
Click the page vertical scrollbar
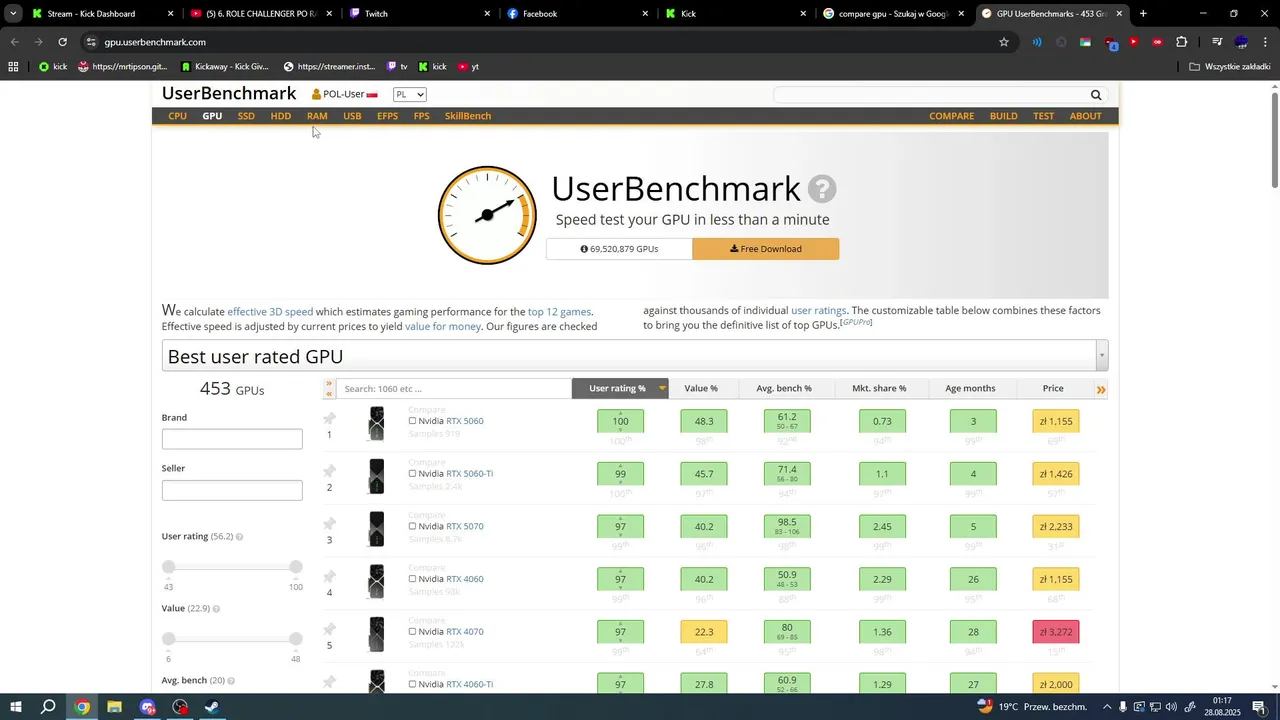click(x=1274, y=138)
